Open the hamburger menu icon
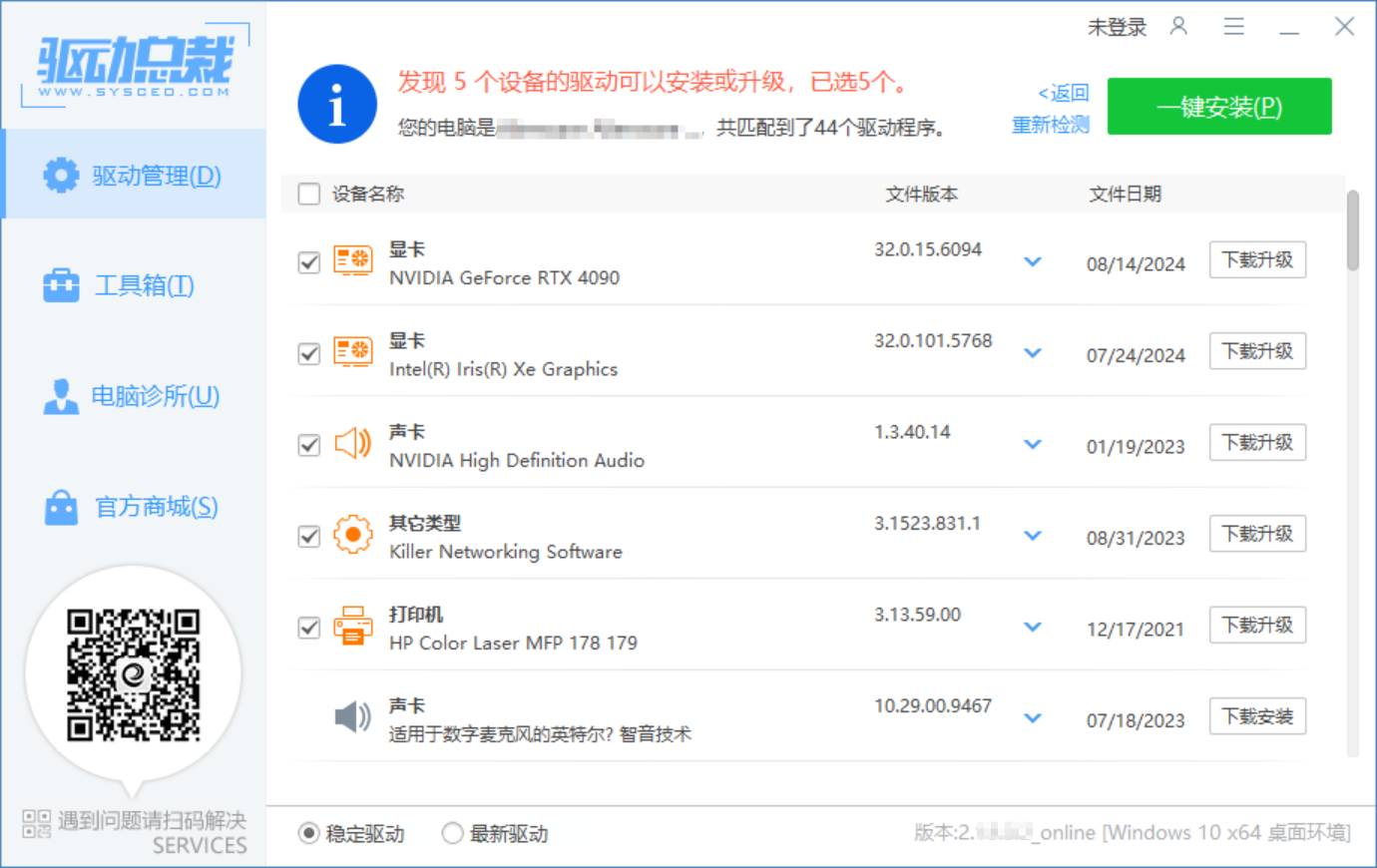The height and width of the screenshot is (868, 1377). (1234, 27)
